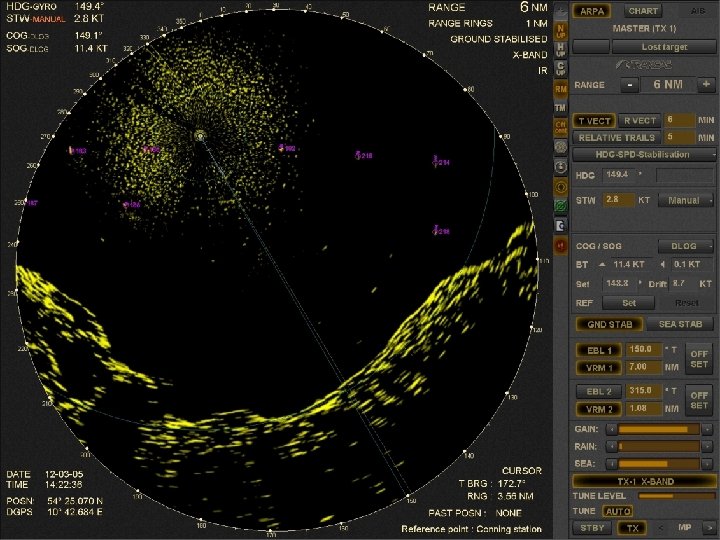The image size is (720, 540).
Task: Select Course Up orientation icon
Action: [561, 69]
